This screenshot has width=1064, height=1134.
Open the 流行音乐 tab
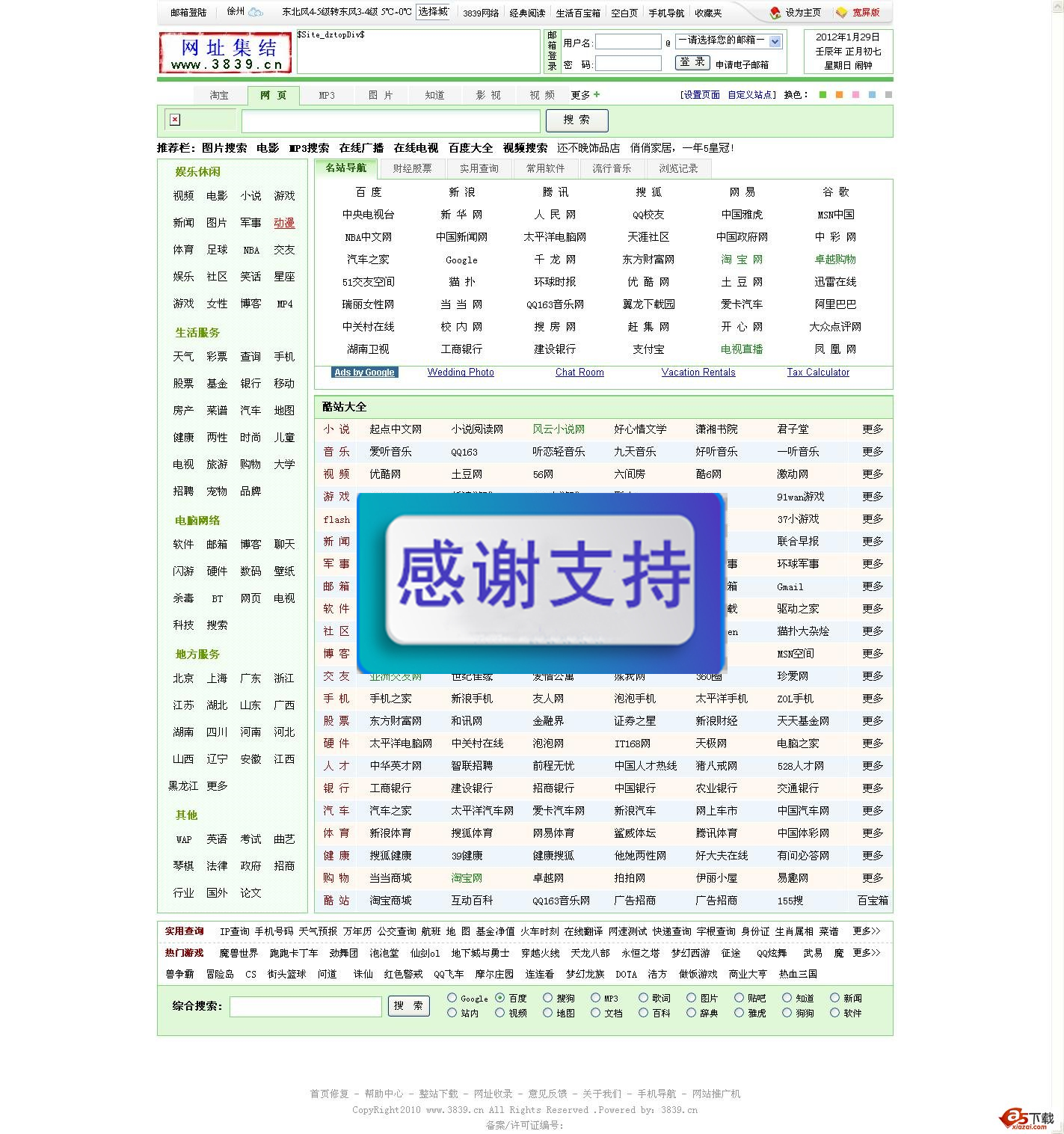pos(612,169)
